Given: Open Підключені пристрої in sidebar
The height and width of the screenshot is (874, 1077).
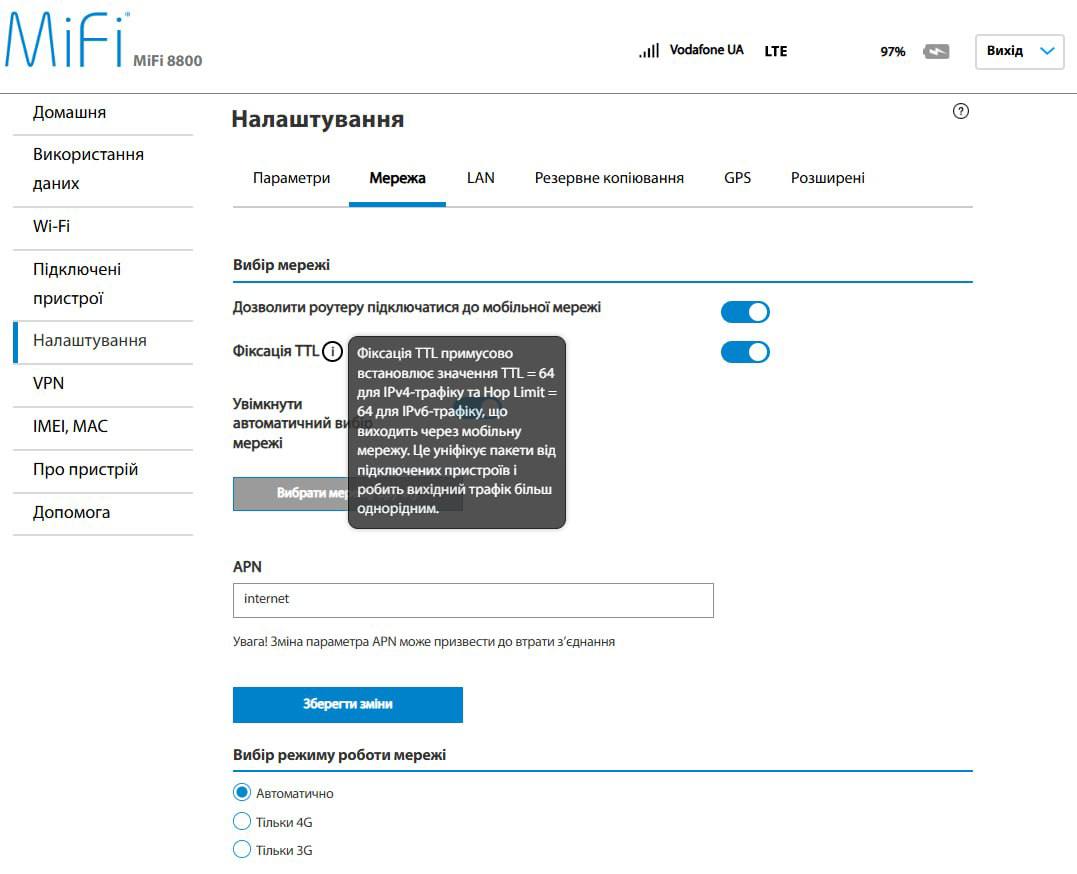Looking at the screenshot, I should pos(103,284).
